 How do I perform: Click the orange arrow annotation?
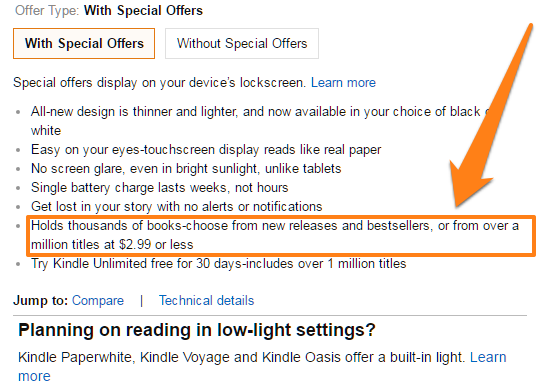coord(490,116)
